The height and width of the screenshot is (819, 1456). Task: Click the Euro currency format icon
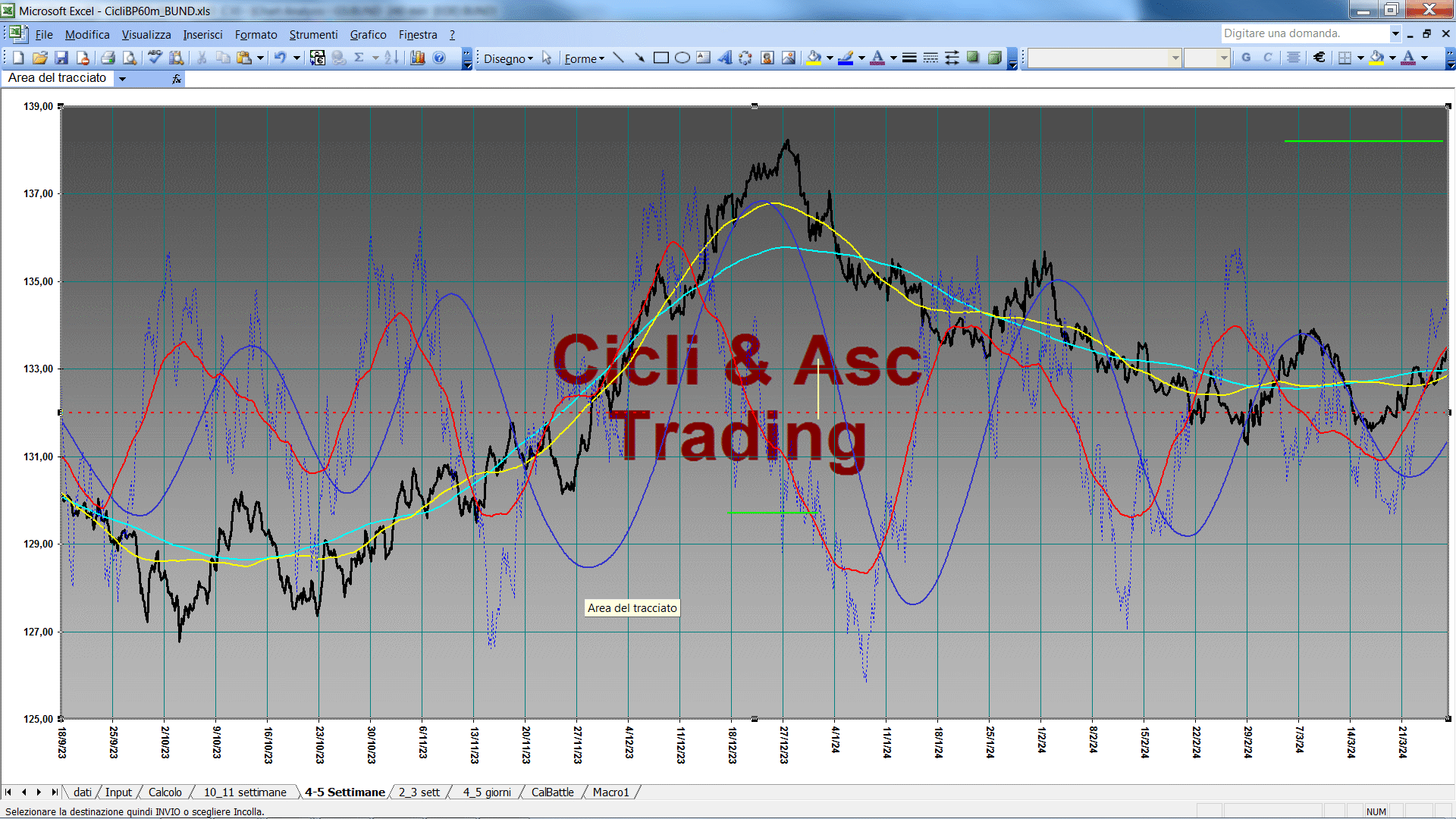coord(1319,58)
